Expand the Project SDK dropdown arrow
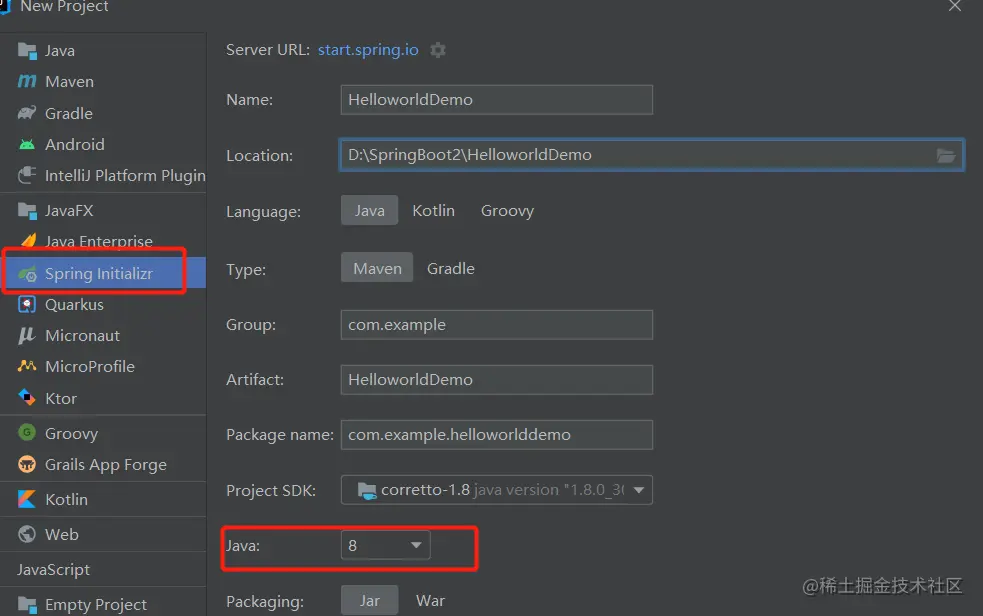983x616 pixels. click(638, 490)
